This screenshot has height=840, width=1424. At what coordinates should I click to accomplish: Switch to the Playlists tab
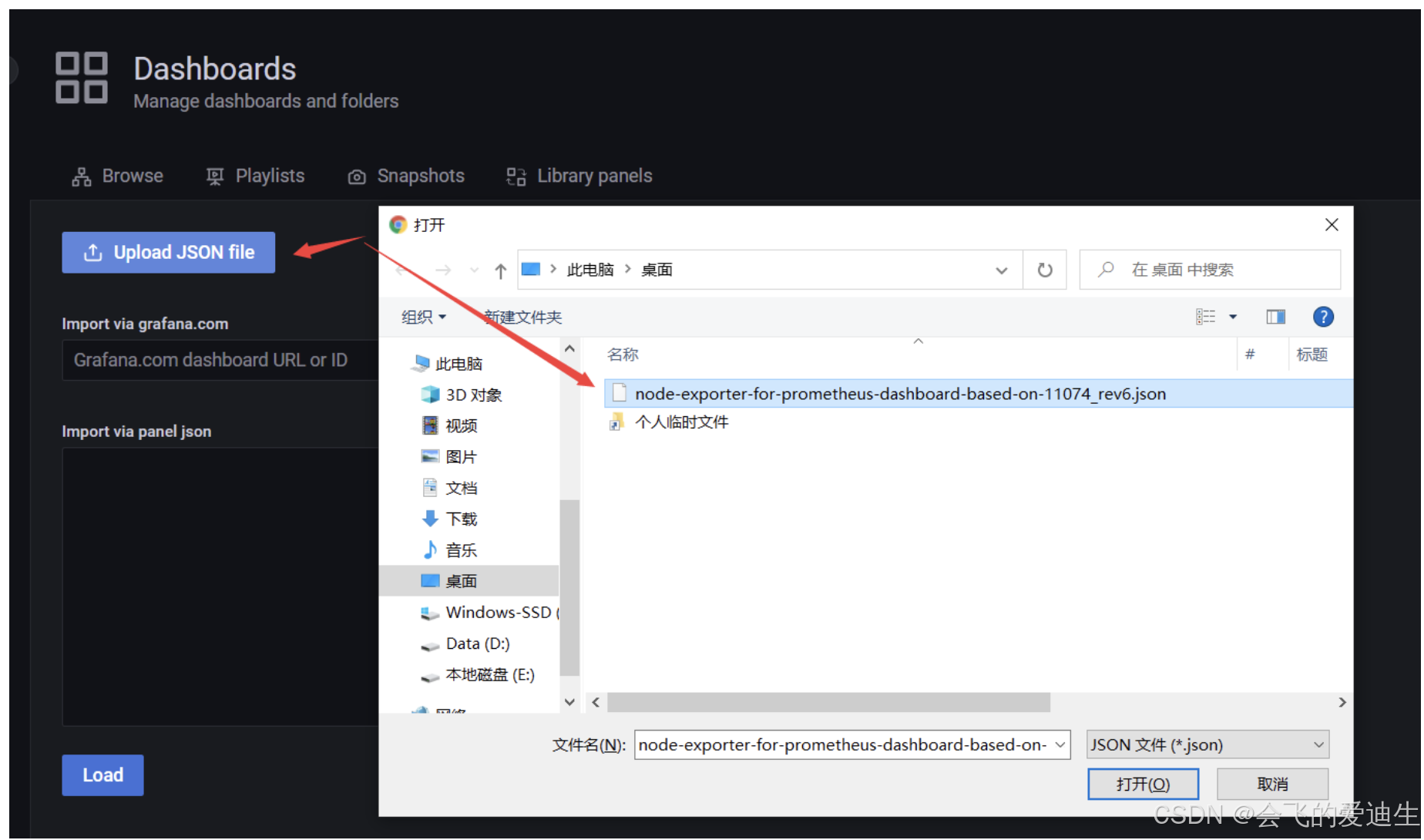256,176
